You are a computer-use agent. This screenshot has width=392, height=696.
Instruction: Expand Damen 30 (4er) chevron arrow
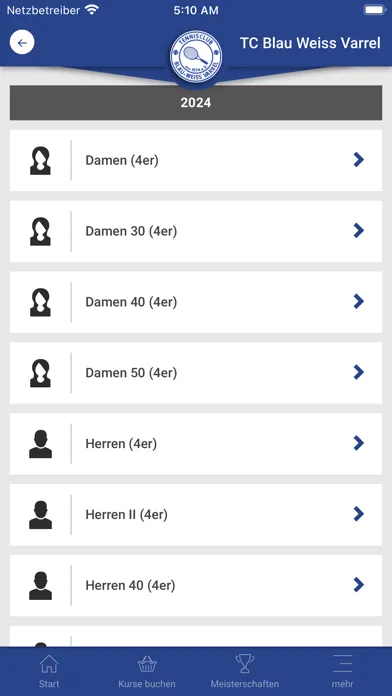359,231
